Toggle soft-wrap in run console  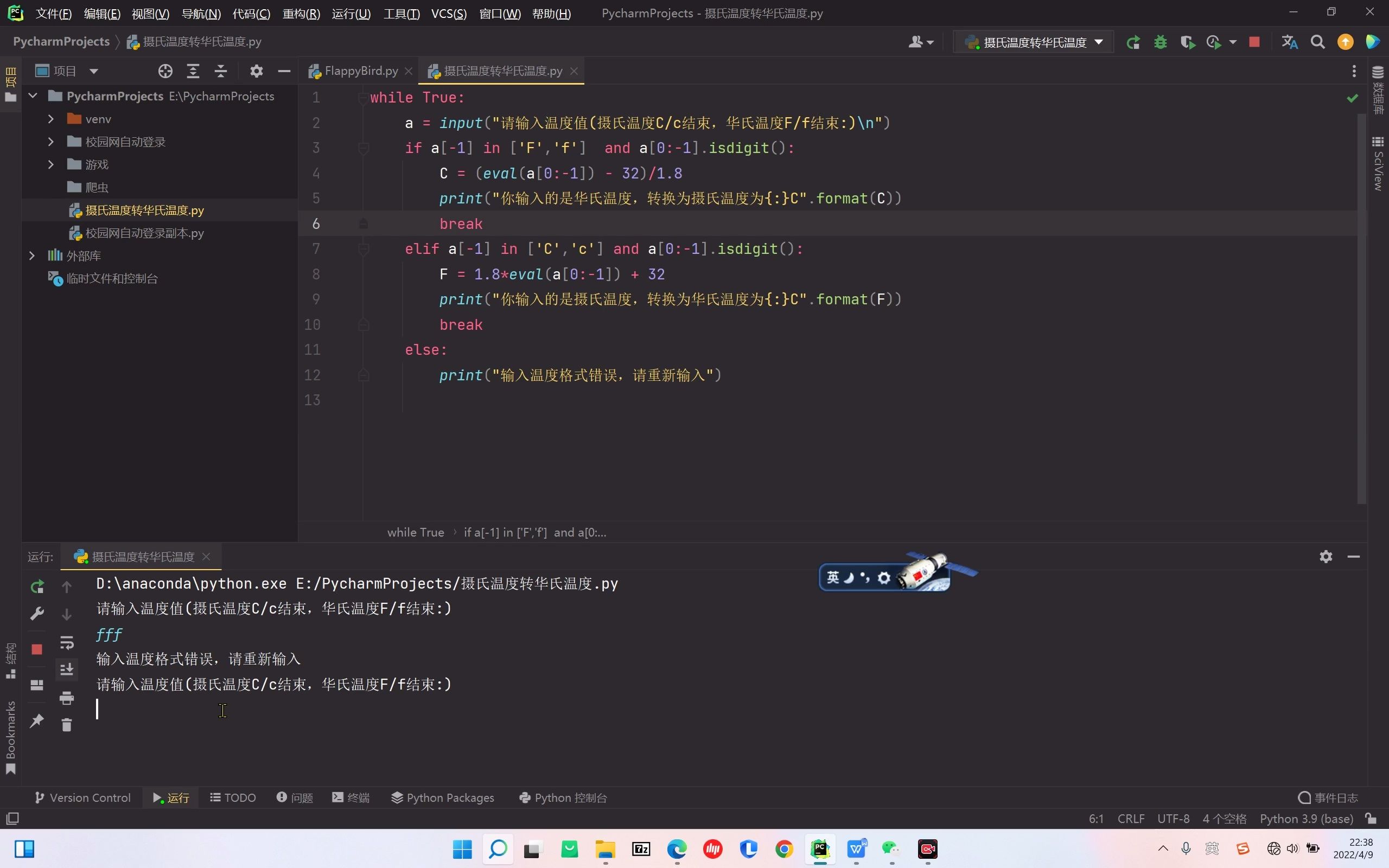pyautogui.click(x=67, y=642)
